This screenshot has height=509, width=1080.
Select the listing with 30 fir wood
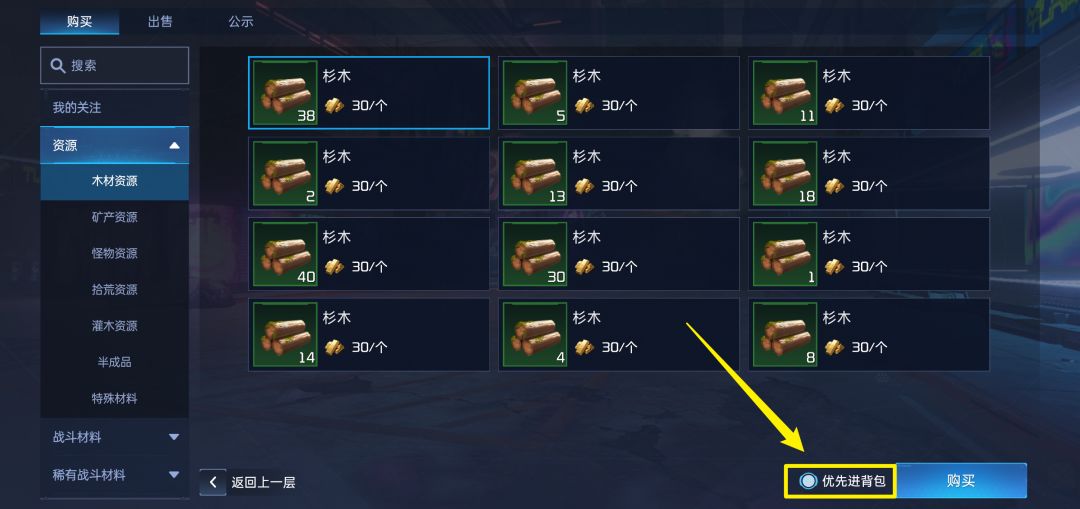tap(619, 254)
